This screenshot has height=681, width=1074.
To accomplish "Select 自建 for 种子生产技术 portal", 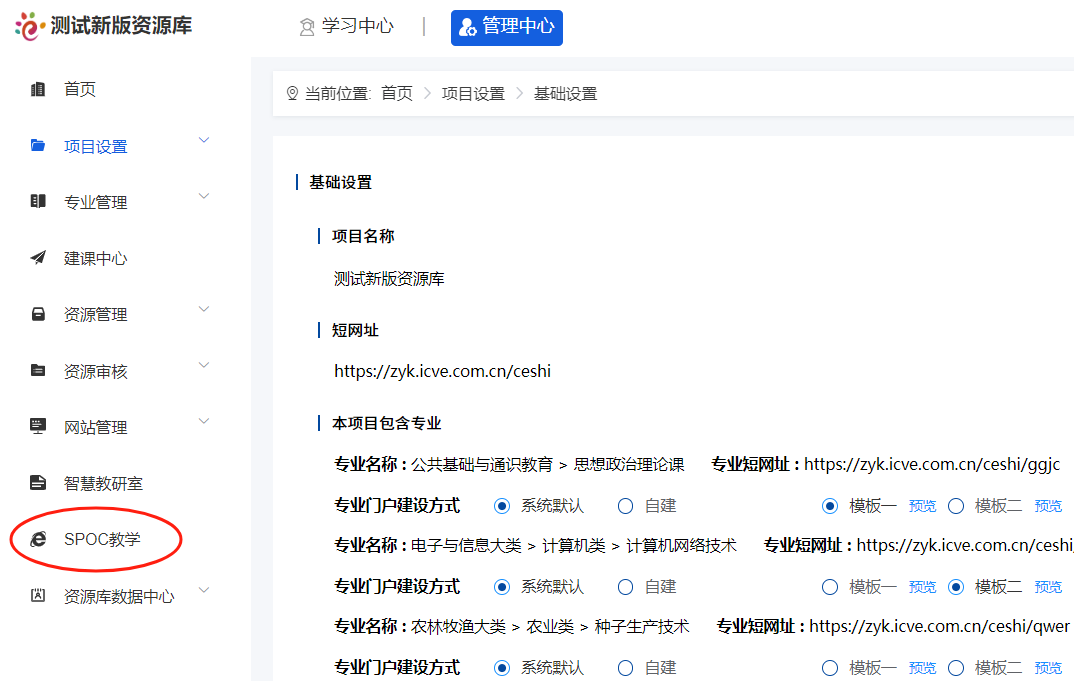I will [625, 668].
